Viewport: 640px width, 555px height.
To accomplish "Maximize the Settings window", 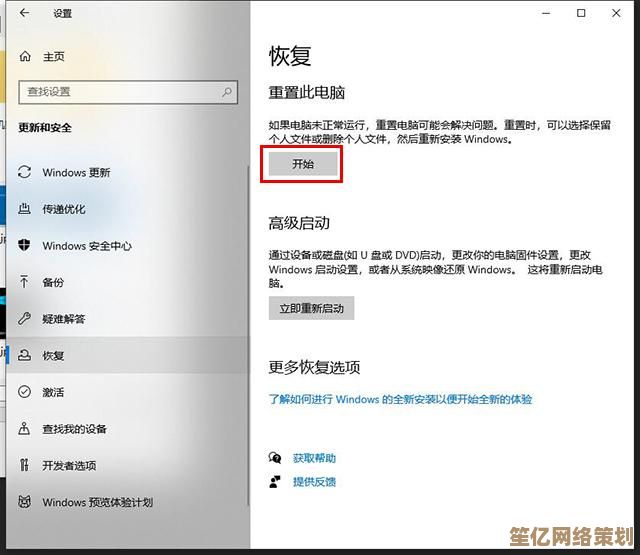I will (x=581, y=13).
